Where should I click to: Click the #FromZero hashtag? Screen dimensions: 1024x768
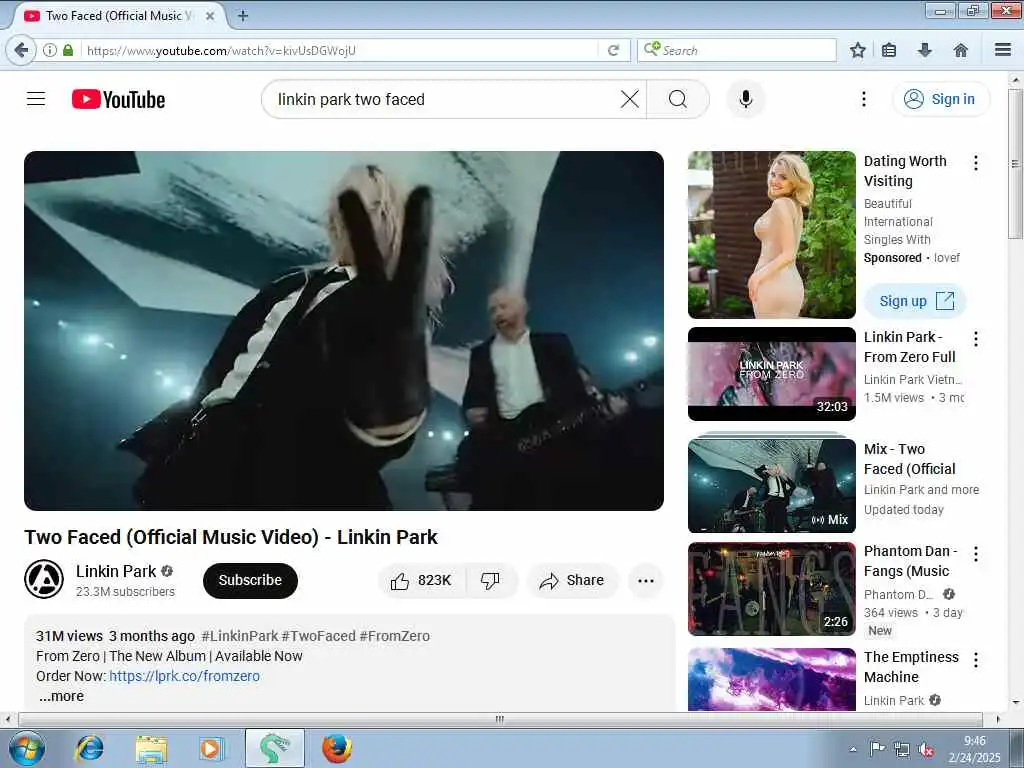click(394, 636)
